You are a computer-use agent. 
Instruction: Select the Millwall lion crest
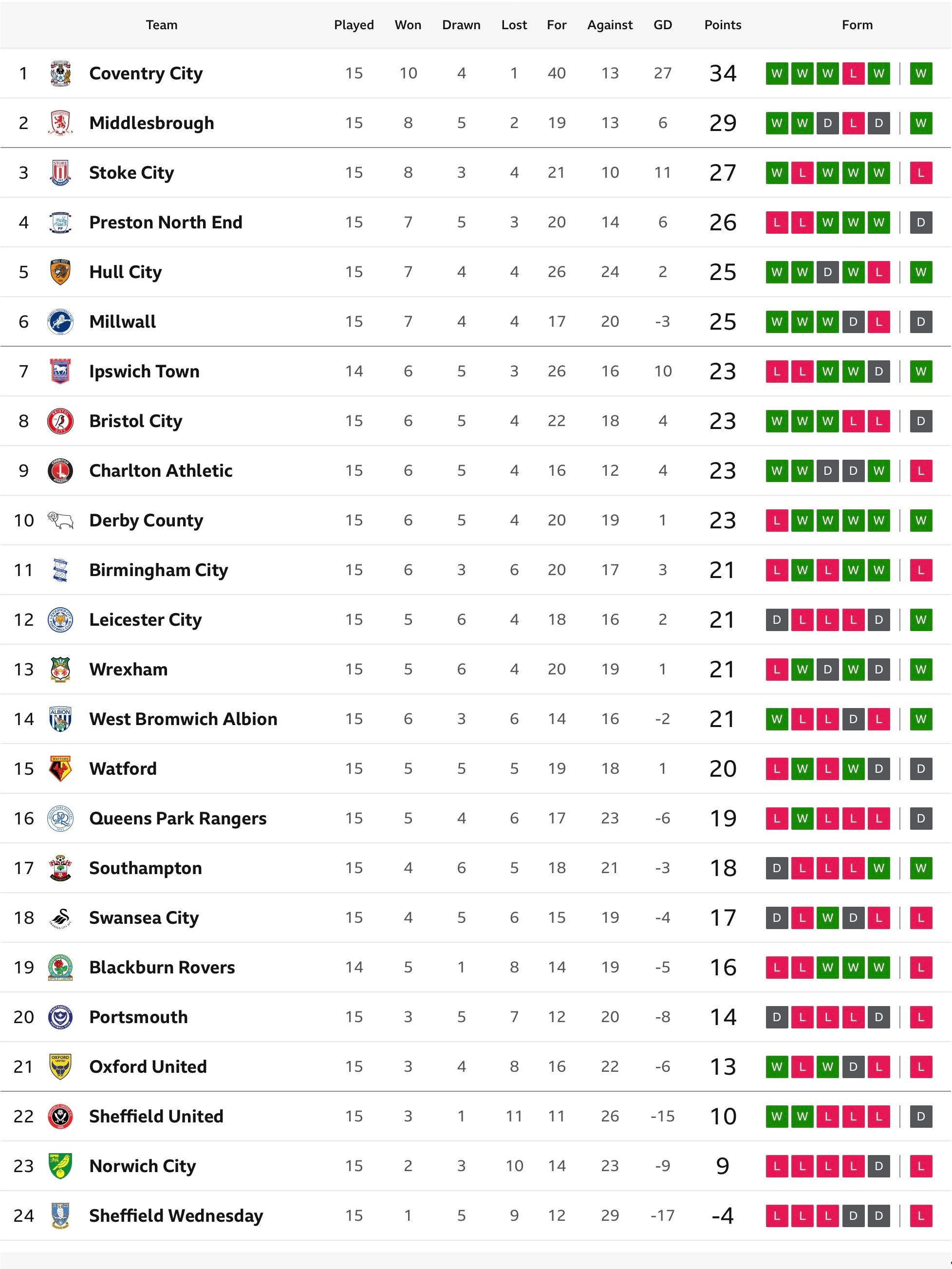pos(60,322)
